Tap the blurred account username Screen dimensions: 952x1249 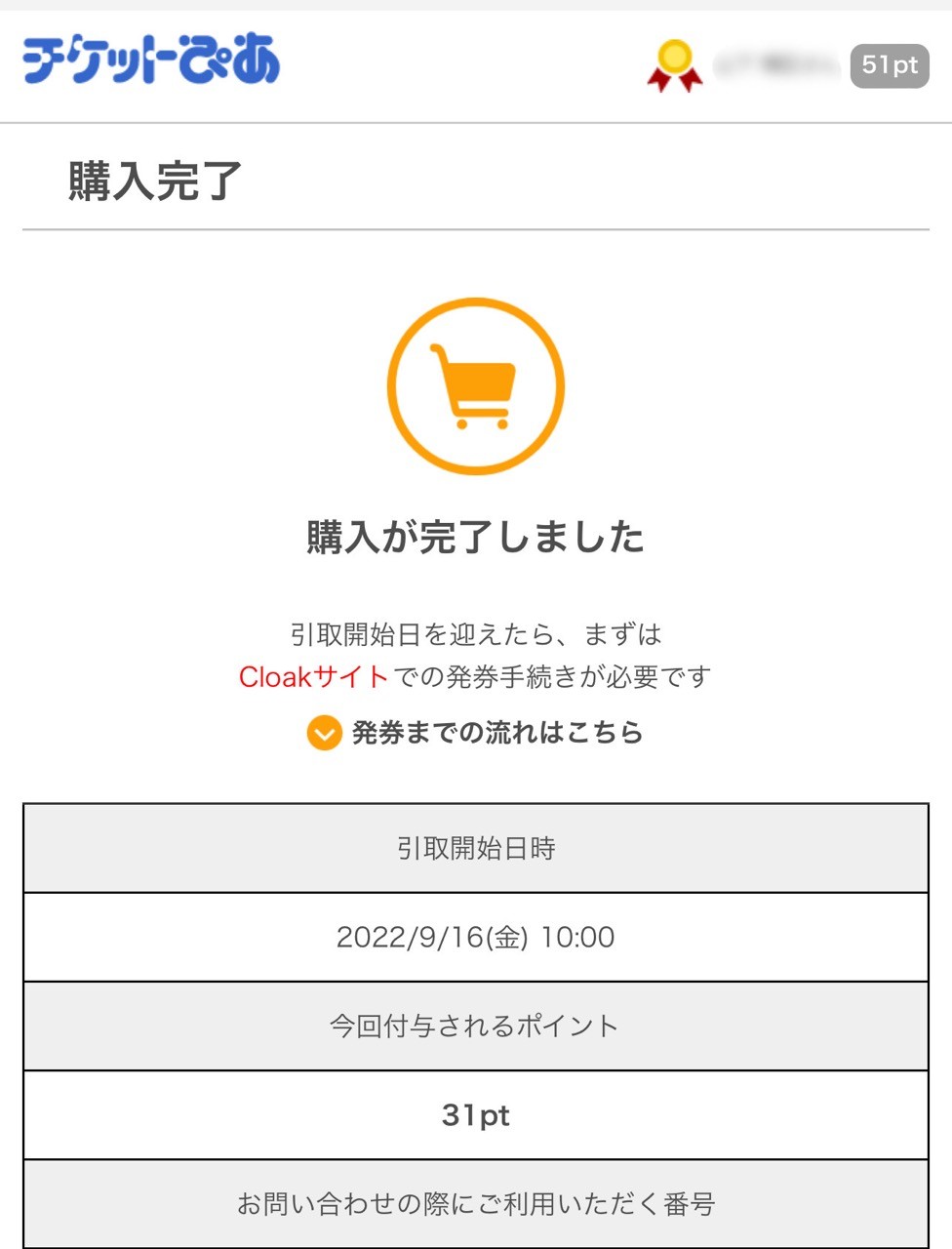776,65
